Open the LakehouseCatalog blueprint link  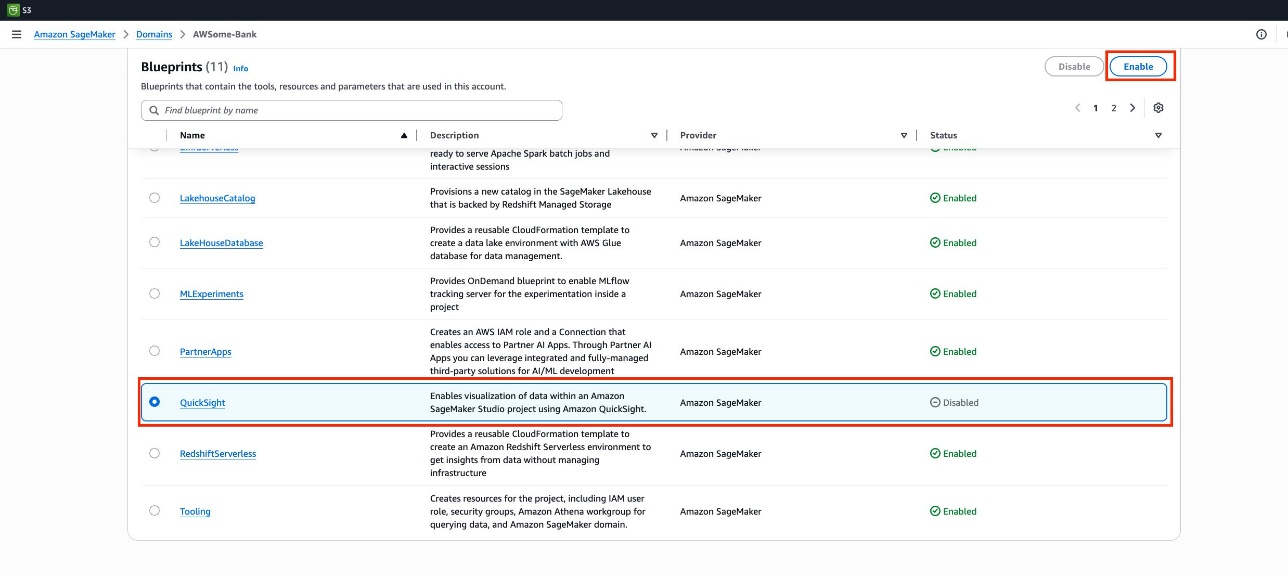click(217, 198)
